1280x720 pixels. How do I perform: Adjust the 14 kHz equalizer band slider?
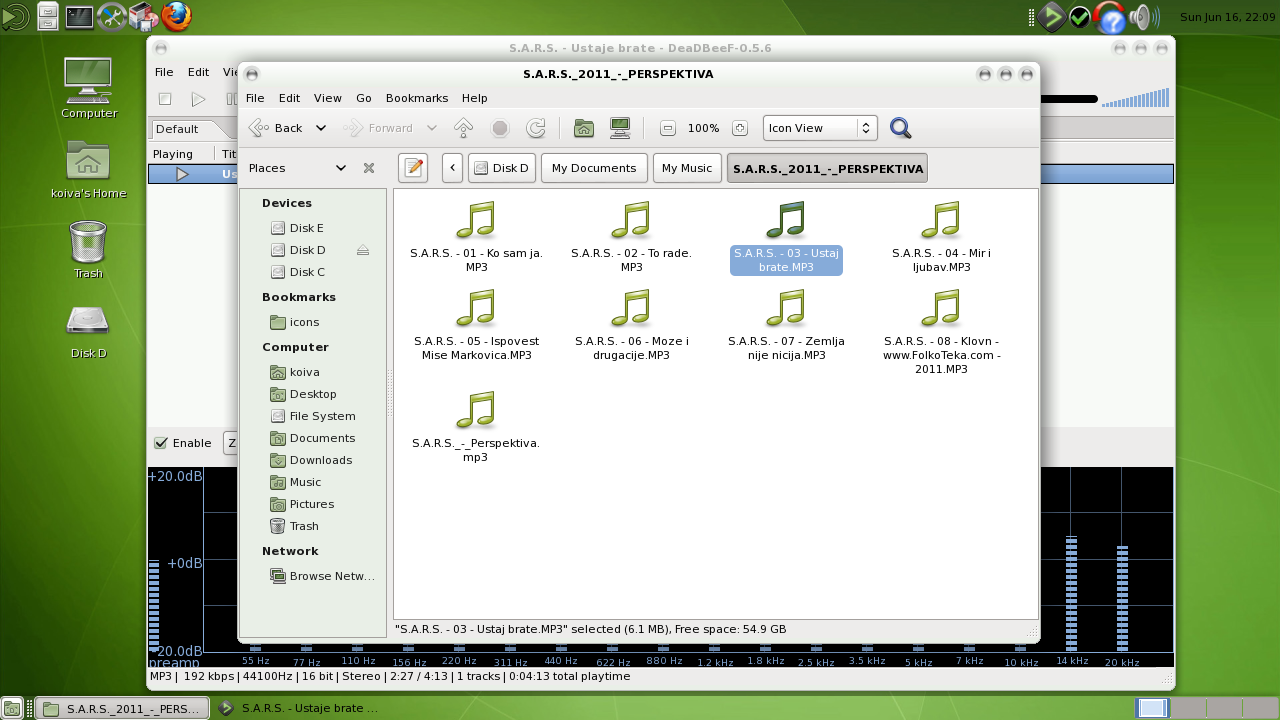[x=1071, y=592]
